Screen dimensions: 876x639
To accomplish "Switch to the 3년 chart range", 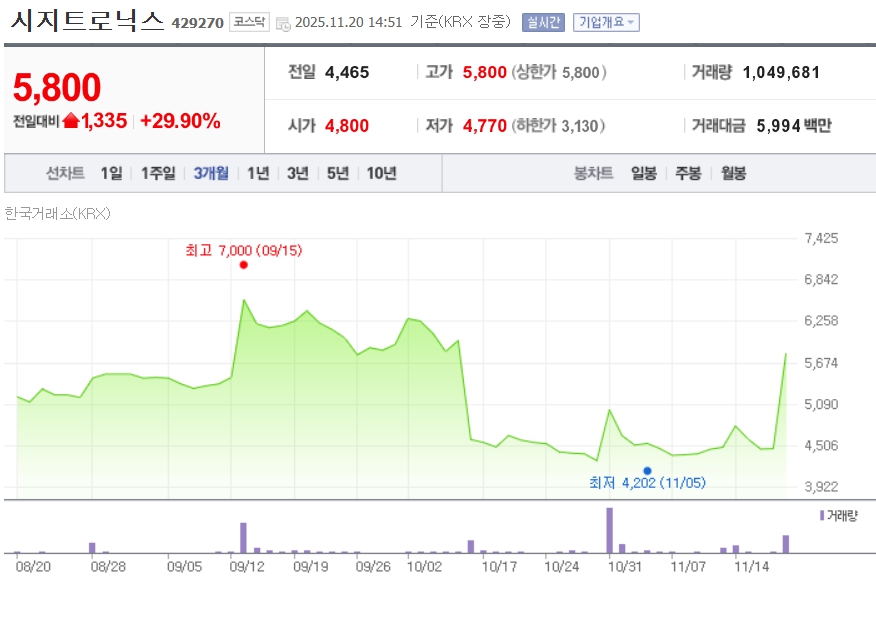I will click(298, 173).
